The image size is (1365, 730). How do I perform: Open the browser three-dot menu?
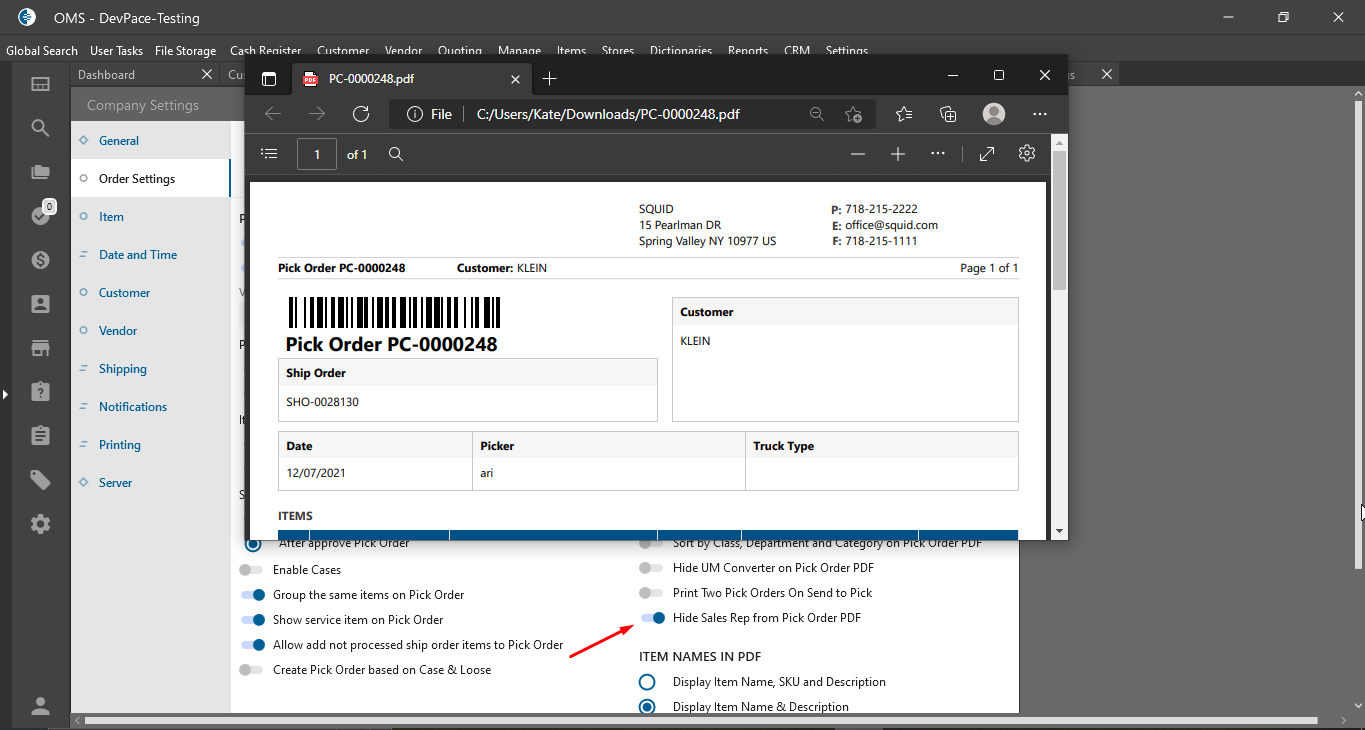coord(1040,114)
